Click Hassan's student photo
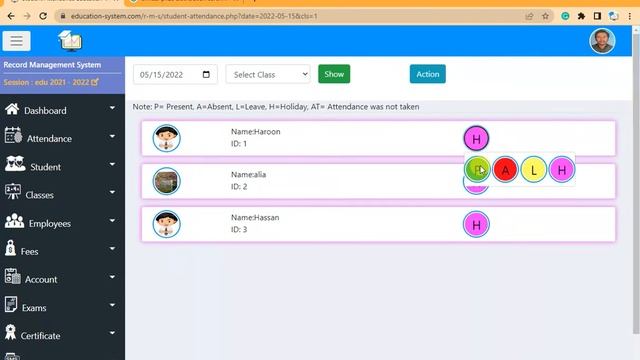 pos(167,224)
